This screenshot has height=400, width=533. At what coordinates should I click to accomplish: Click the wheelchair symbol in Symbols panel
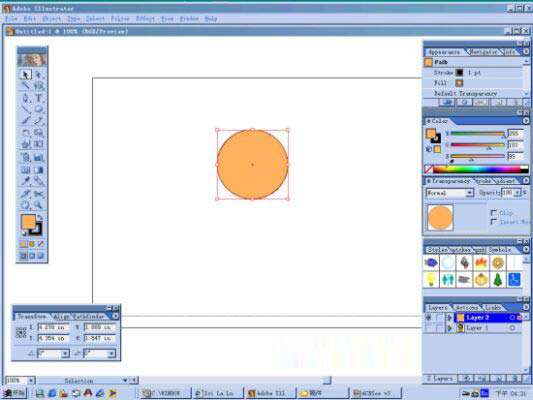click(x=514, y=280)
